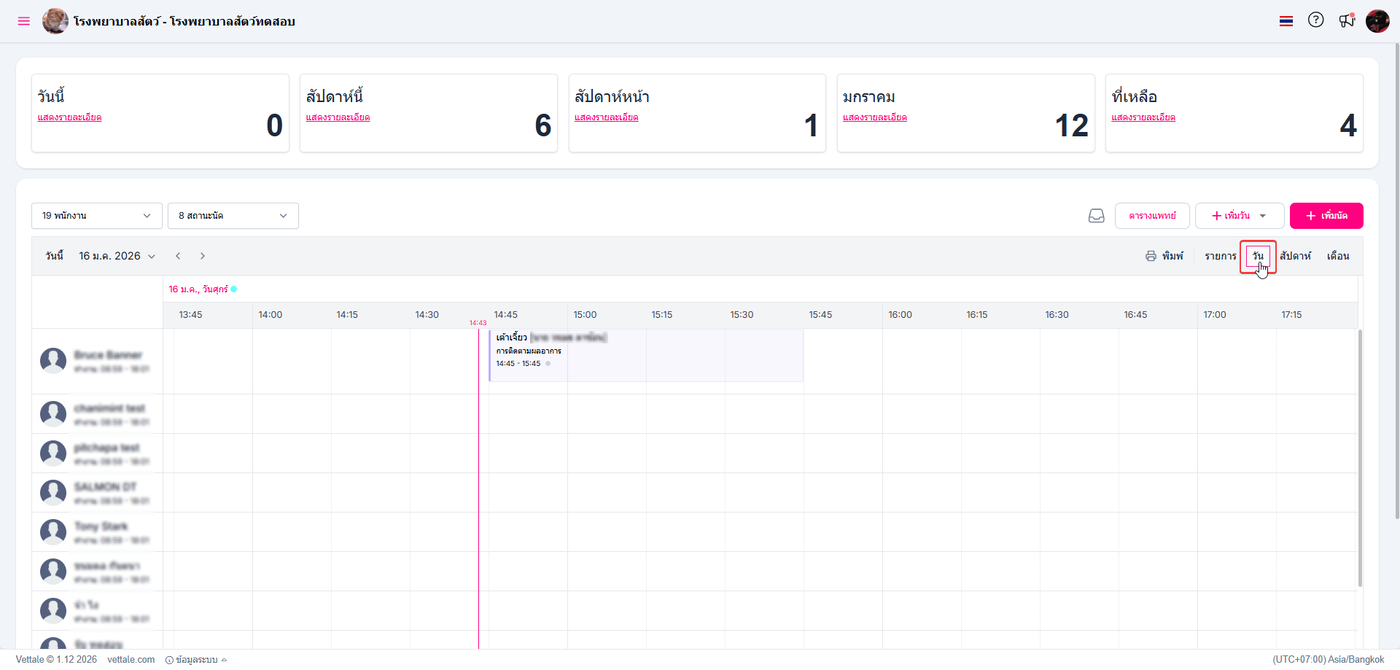Click chanimint test's avatar icon
The height and width of the screenshot is (670, 1400).
click(x=53, y=413)
